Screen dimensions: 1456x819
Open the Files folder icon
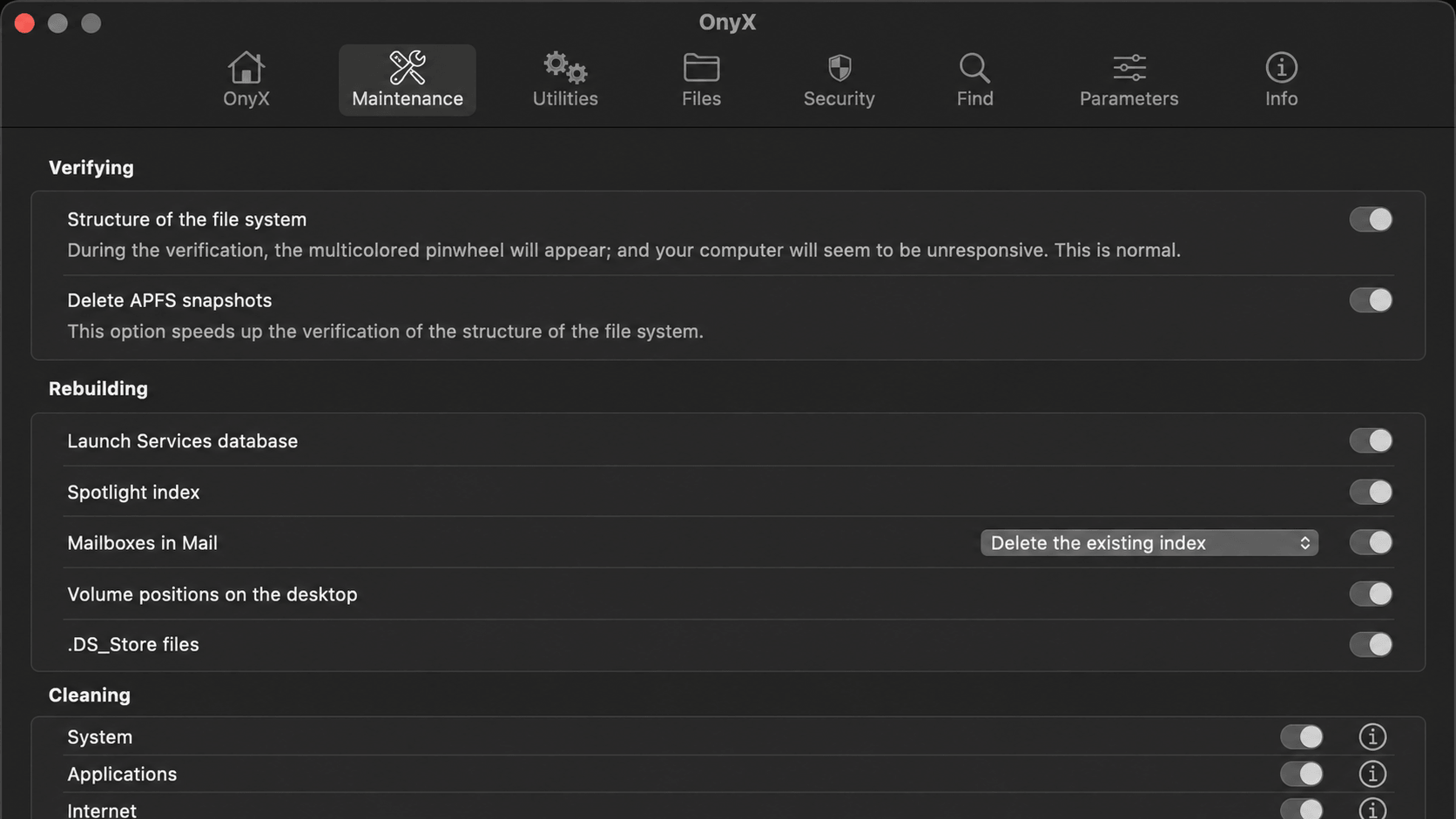pos(701,67)
